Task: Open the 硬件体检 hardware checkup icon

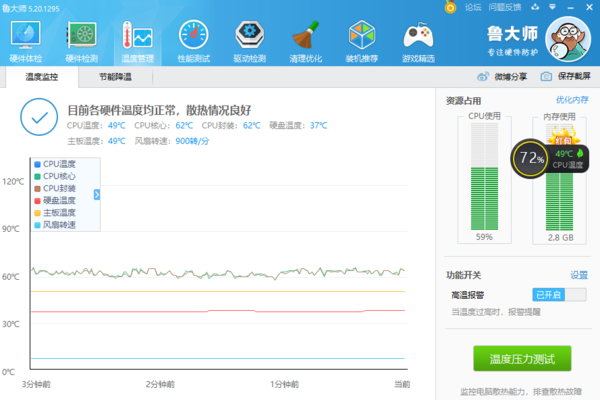Action: click(x=25, y=41)
